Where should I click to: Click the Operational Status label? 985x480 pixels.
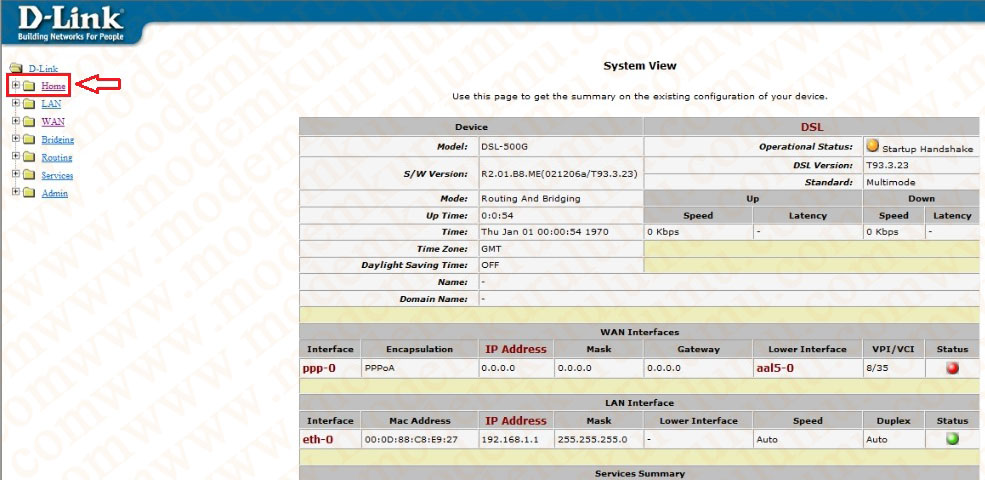click(806, 146)
